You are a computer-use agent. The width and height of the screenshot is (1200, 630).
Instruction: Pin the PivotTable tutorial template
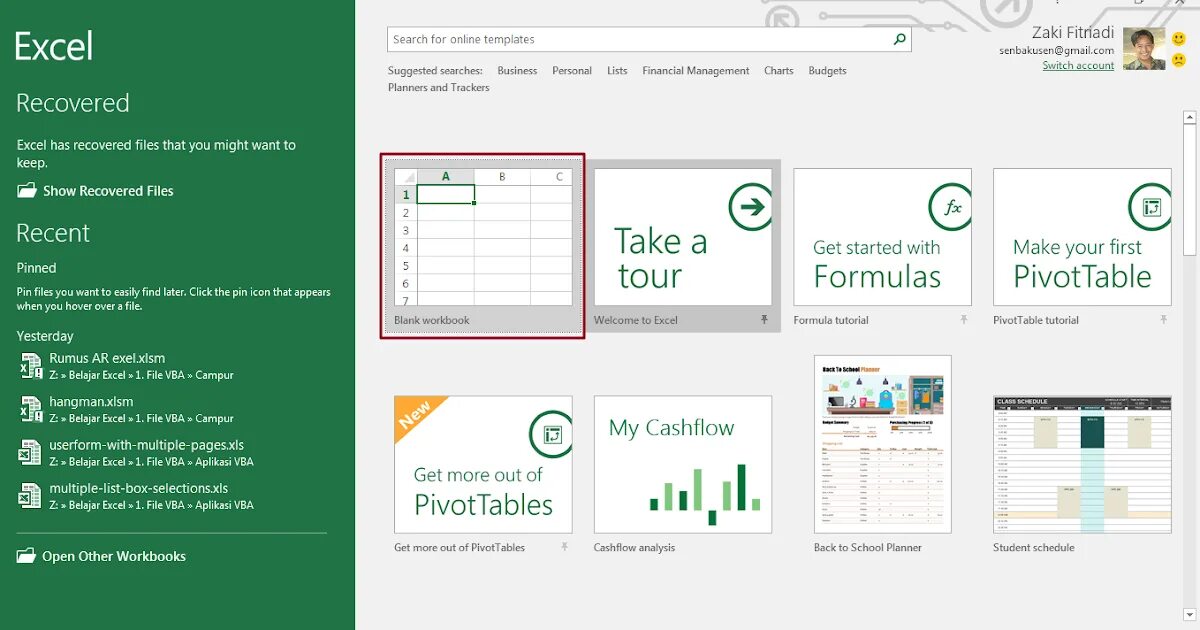point(1164,320)
